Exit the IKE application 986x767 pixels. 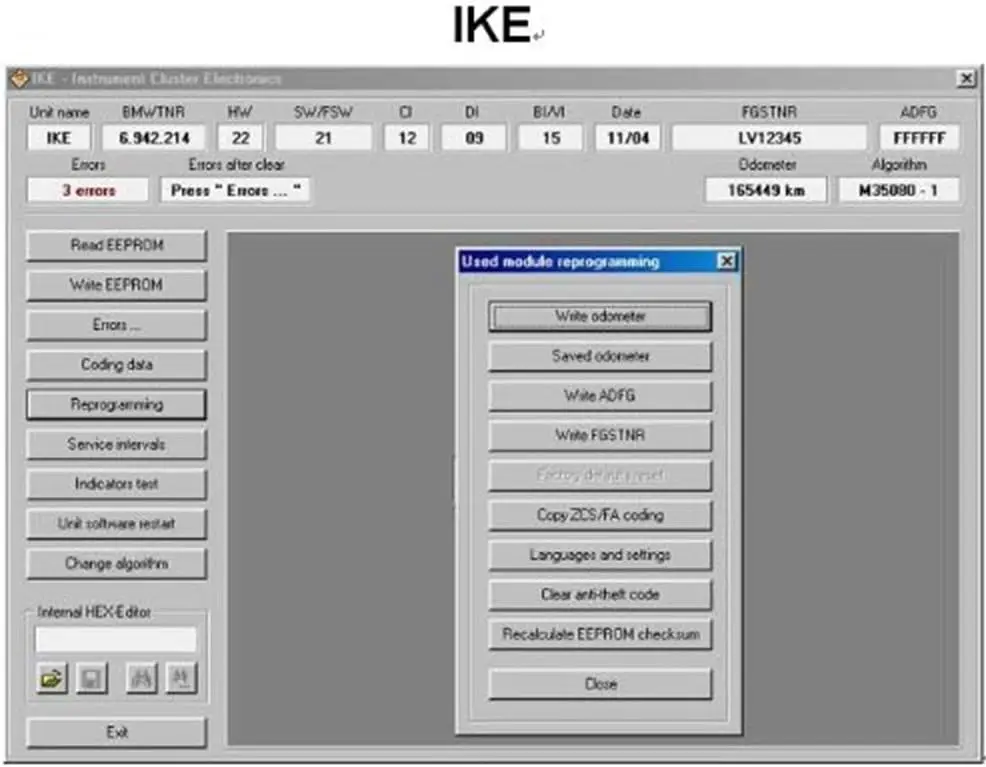117,732
